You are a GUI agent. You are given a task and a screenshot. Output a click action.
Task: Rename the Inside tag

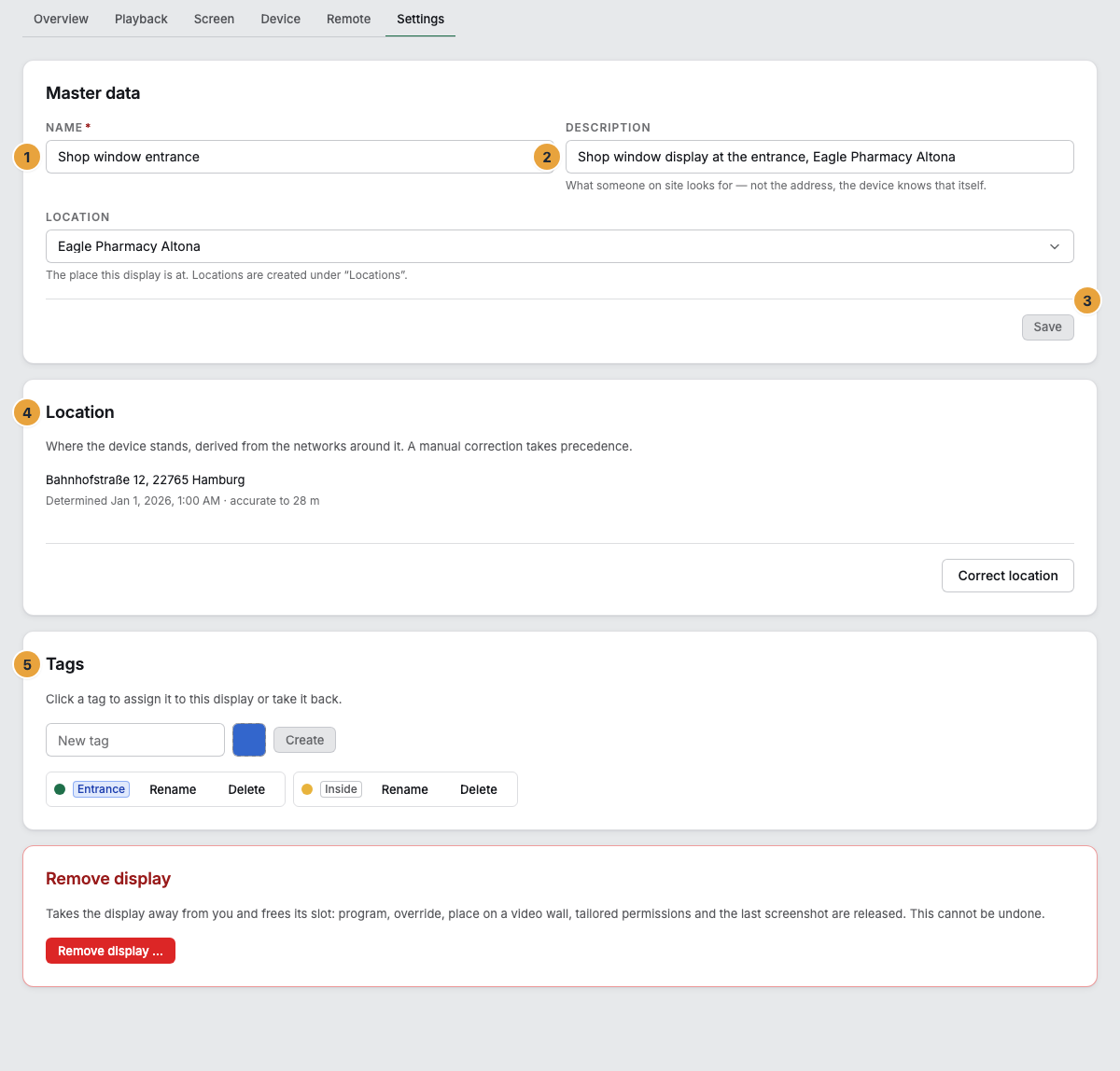click(405, 789)
